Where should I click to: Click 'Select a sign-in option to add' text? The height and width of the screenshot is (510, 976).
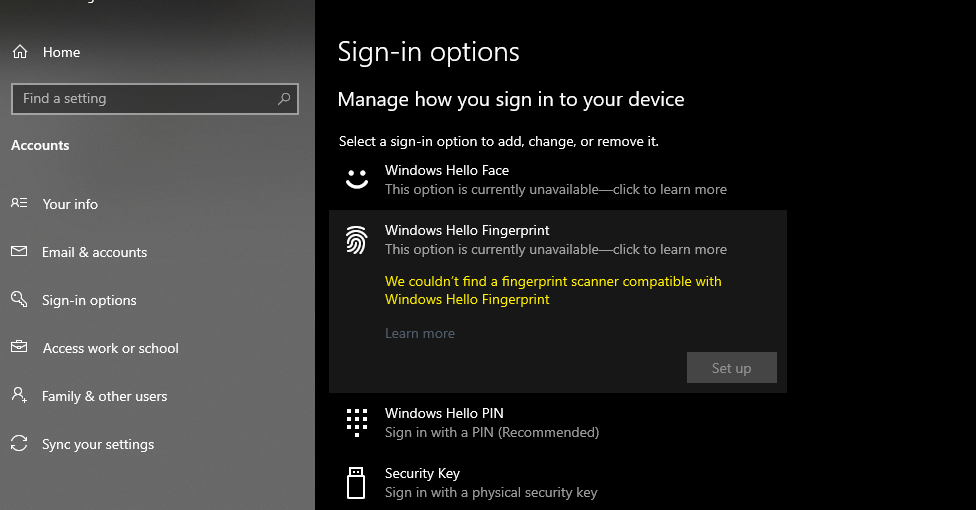498,141
